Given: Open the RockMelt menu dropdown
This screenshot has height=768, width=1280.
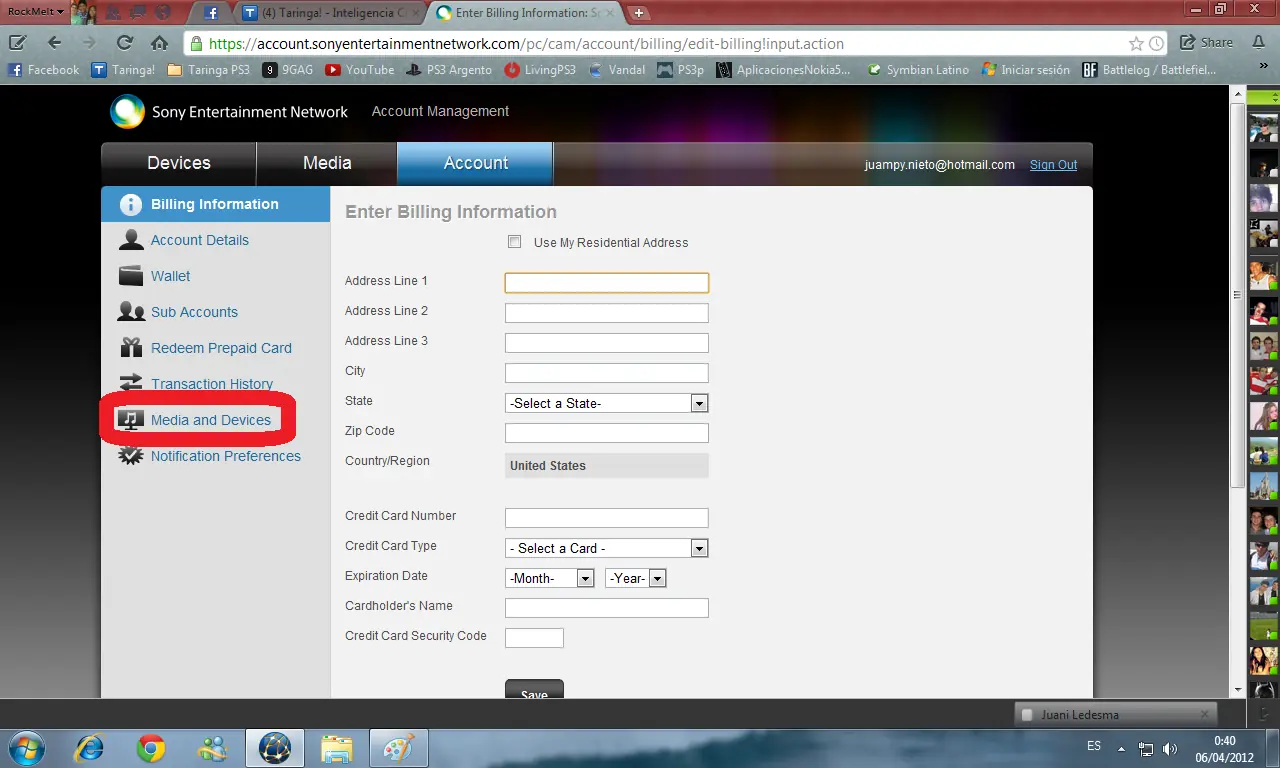Looking at the screenshot, I should (35, 12).
